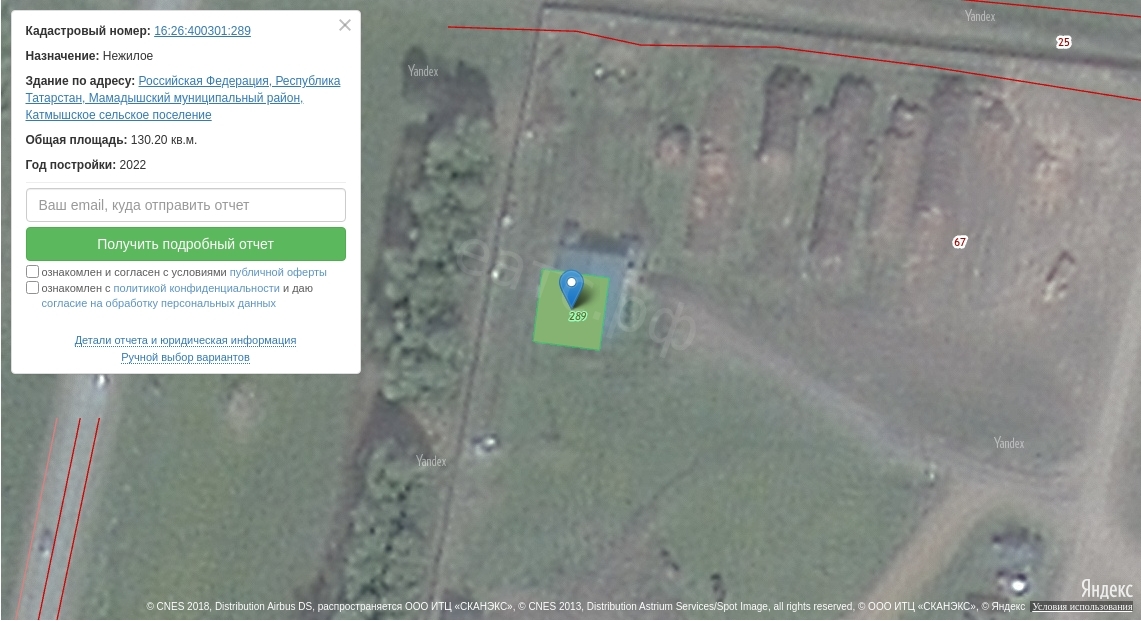Open Условия использования link
The image size is (1141, 621).
click(1082, 606)
